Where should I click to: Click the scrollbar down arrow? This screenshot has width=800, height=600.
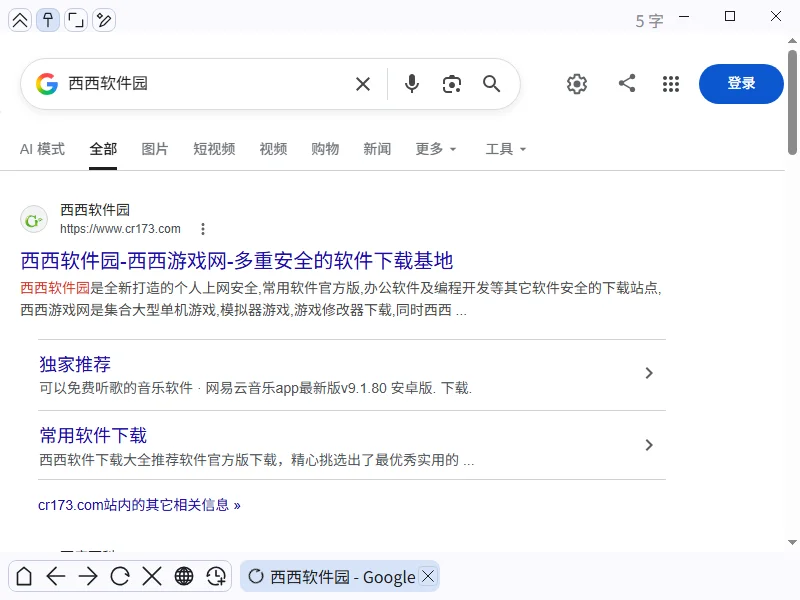[x=792, y=542]
